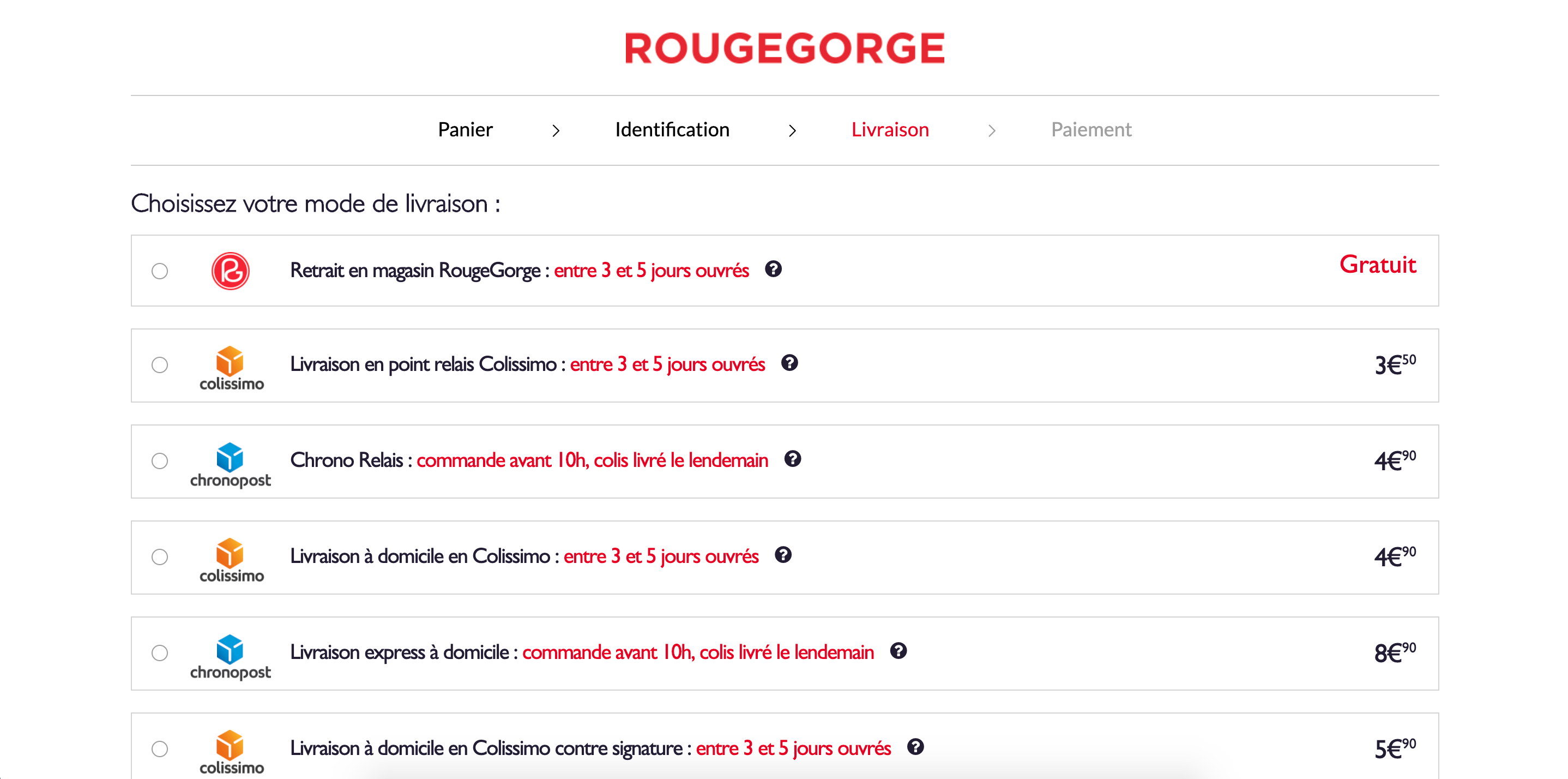The height and width of the screenshot is (779, 1568).
Task: Click the ROUGEGORGE header logo
Action: click(x=785, y=48)
